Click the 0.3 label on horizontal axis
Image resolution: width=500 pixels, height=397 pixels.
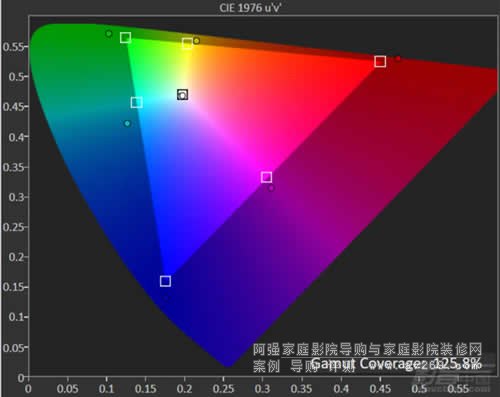pyautogui.click(x=262, y=389)
